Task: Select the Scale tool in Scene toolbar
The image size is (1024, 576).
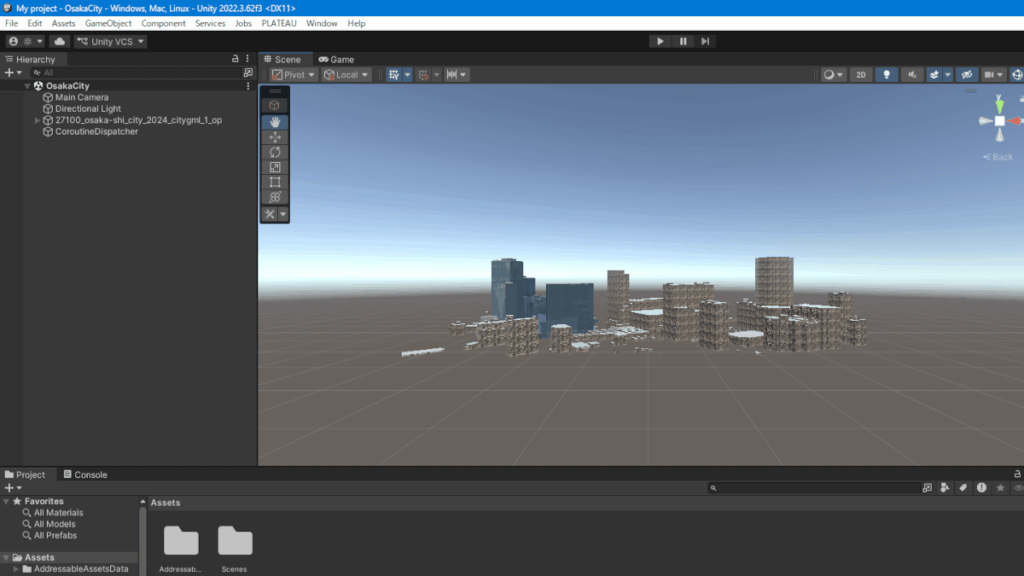Action: point(275,167)
